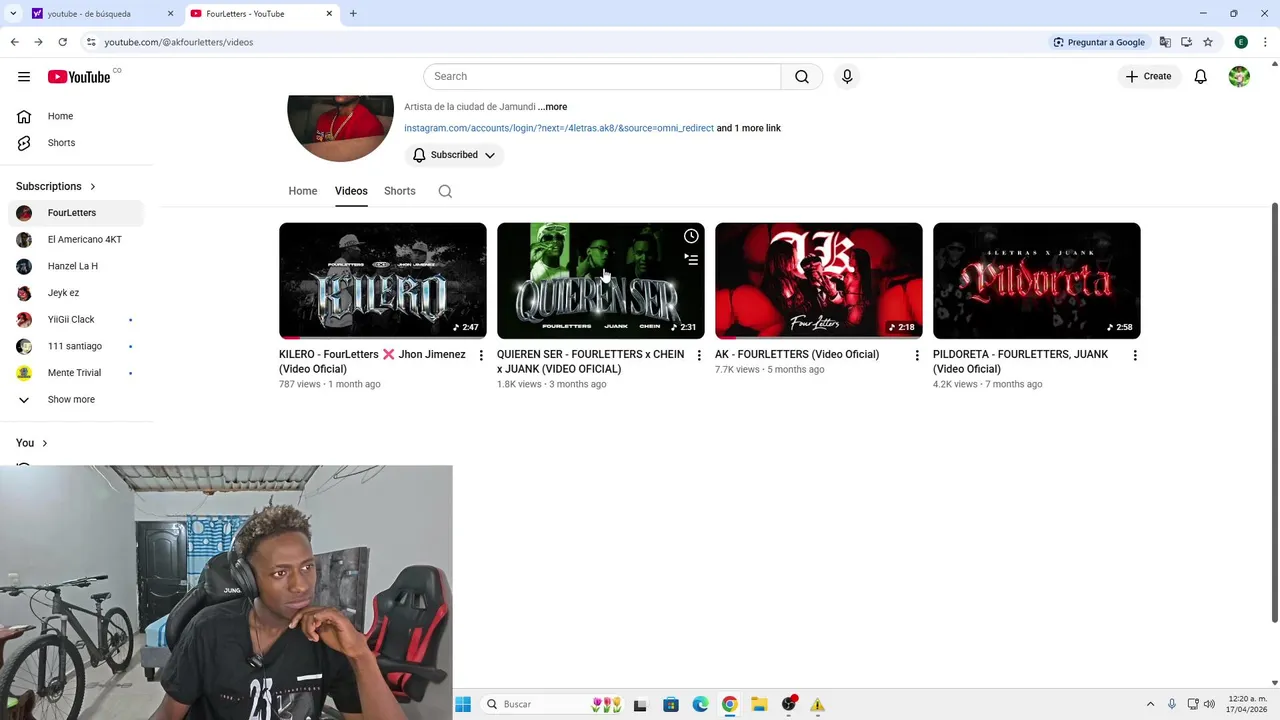This screenshot has width=1280, height=720.
Task: Start voice search with the microphone
Action: (847, 76)
